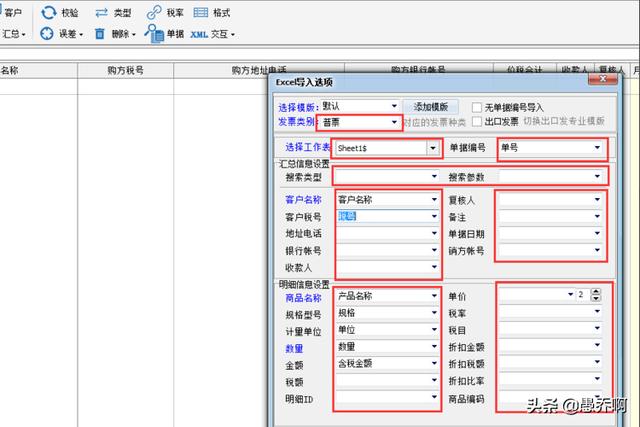Image resolution: width=640 pixels, height=427 pixels.
Task: Tick the 出口发票 checkbox
Action: (x=475, y=121)
